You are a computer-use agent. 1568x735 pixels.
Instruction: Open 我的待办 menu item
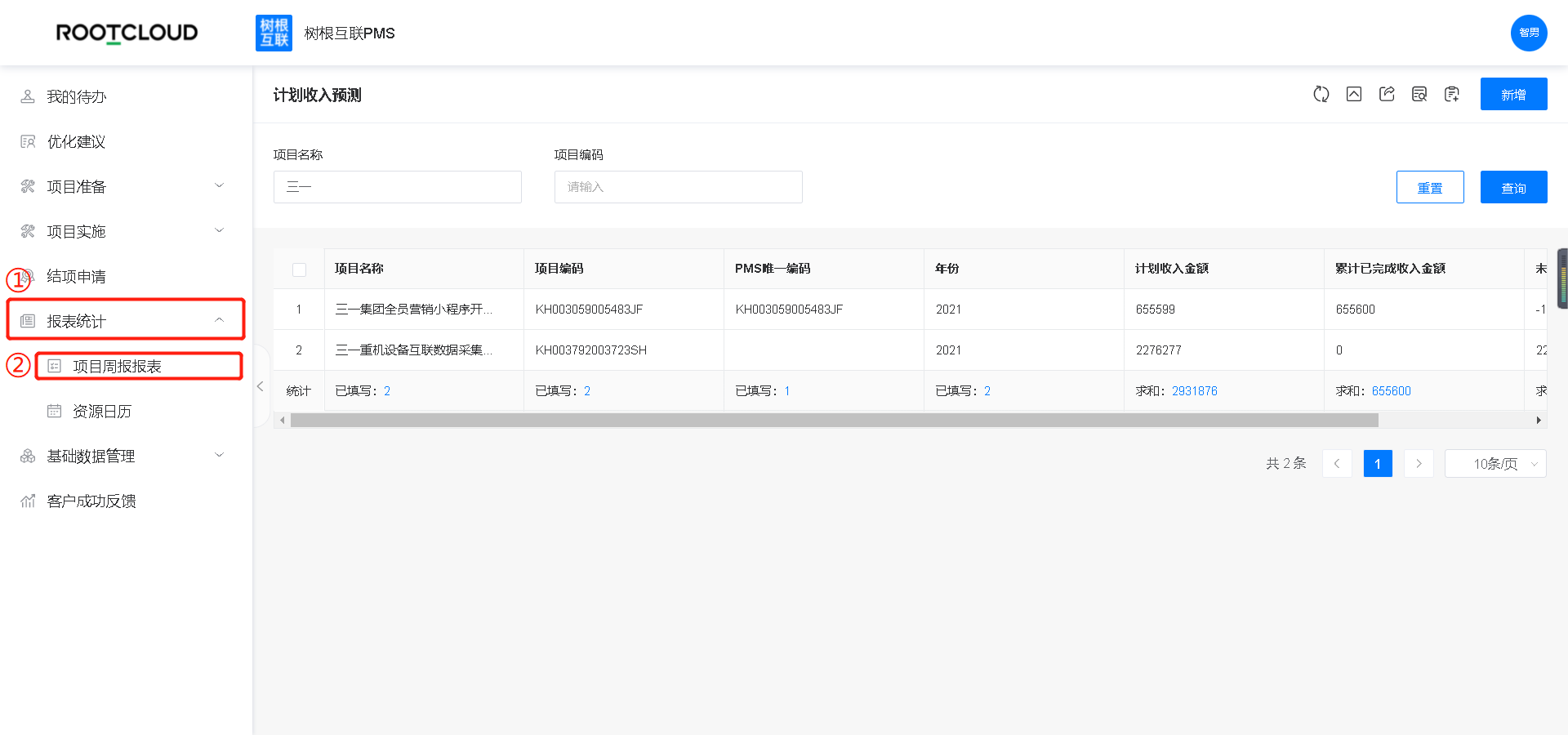(77, 96)
